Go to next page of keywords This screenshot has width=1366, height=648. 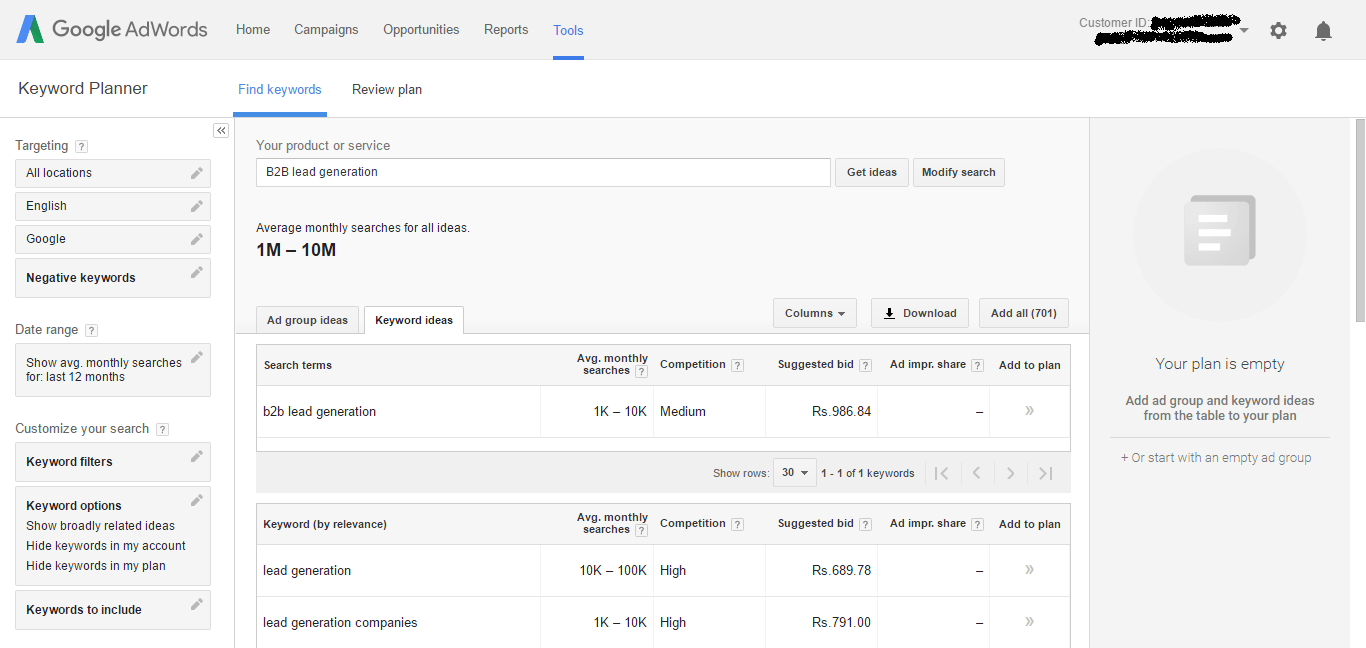[x=1011, y=473]
